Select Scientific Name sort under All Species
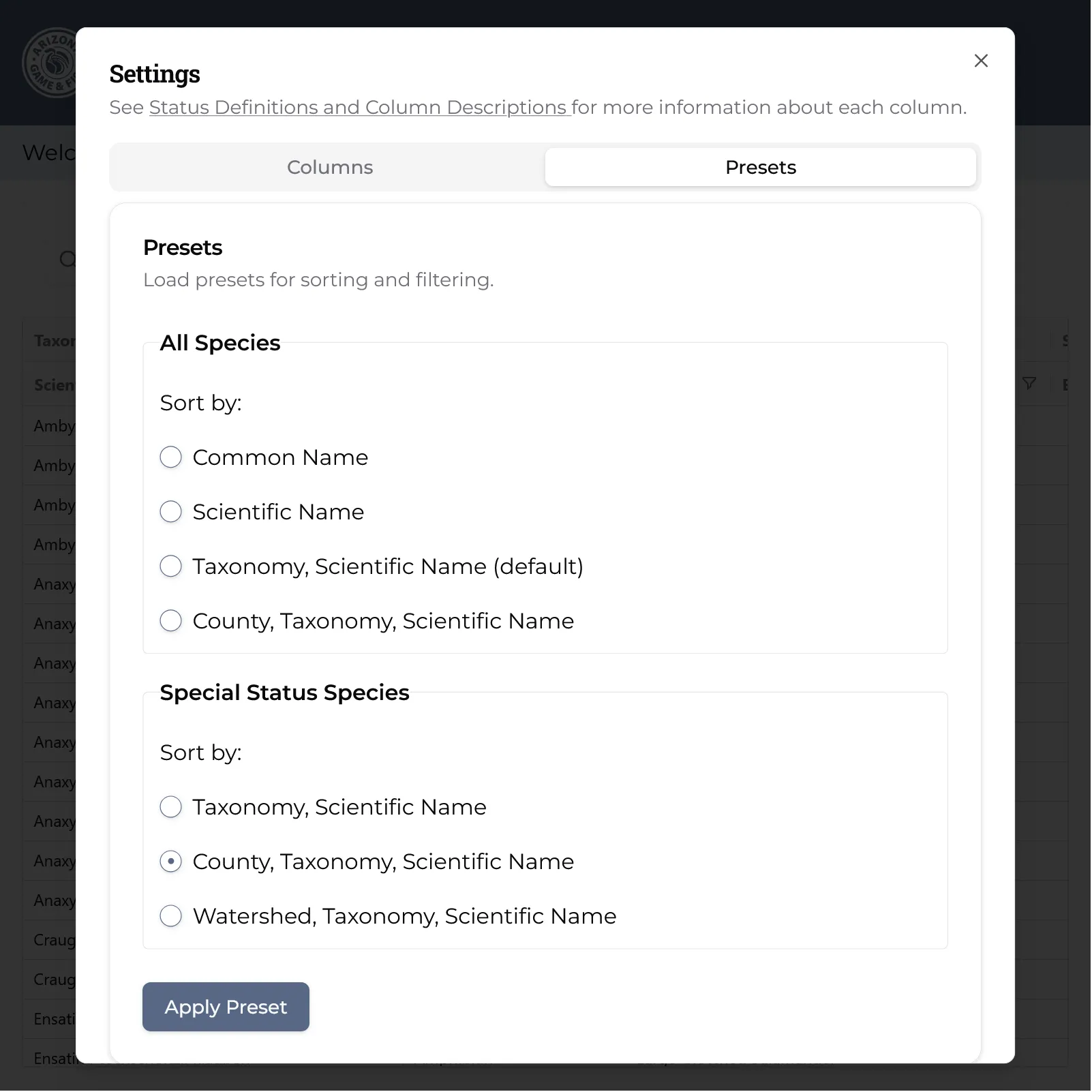The image size is (1092, 1092). pos(171,512)
